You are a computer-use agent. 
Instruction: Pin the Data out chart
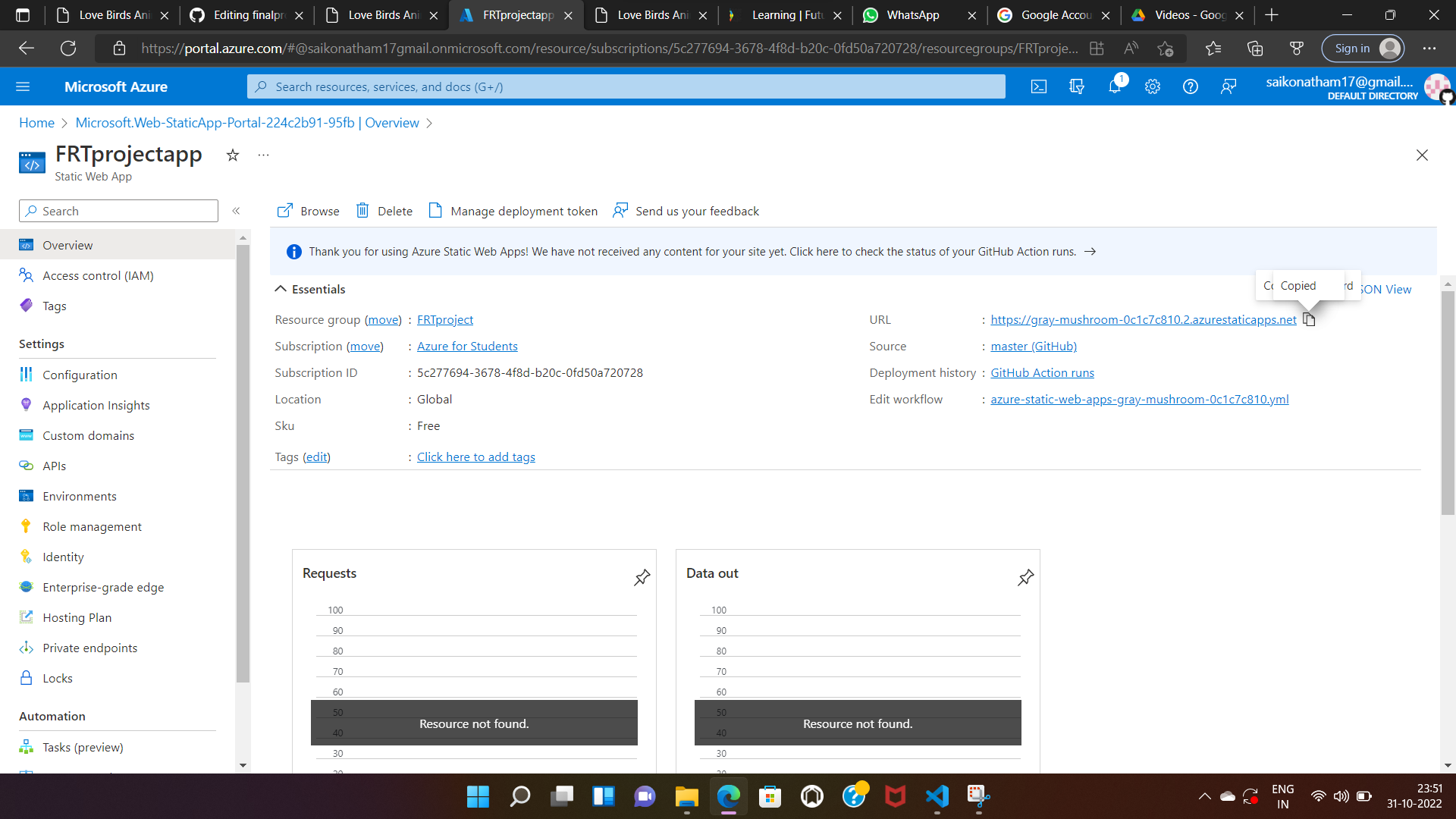pos(1025,577)
